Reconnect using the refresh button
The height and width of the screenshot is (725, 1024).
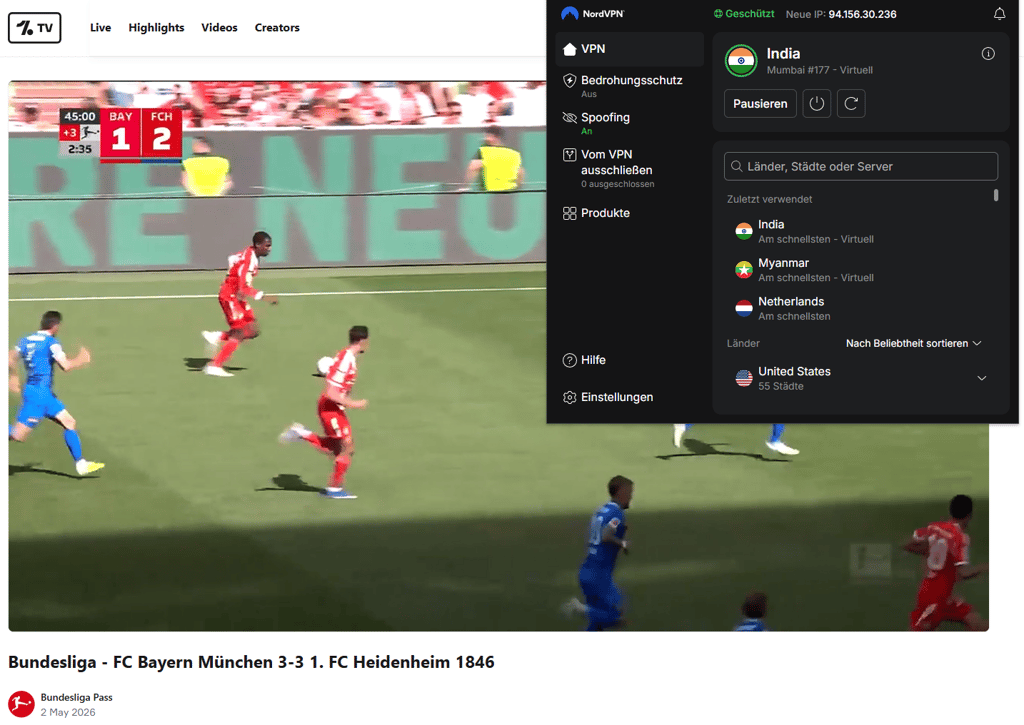(x=851, y=104)
